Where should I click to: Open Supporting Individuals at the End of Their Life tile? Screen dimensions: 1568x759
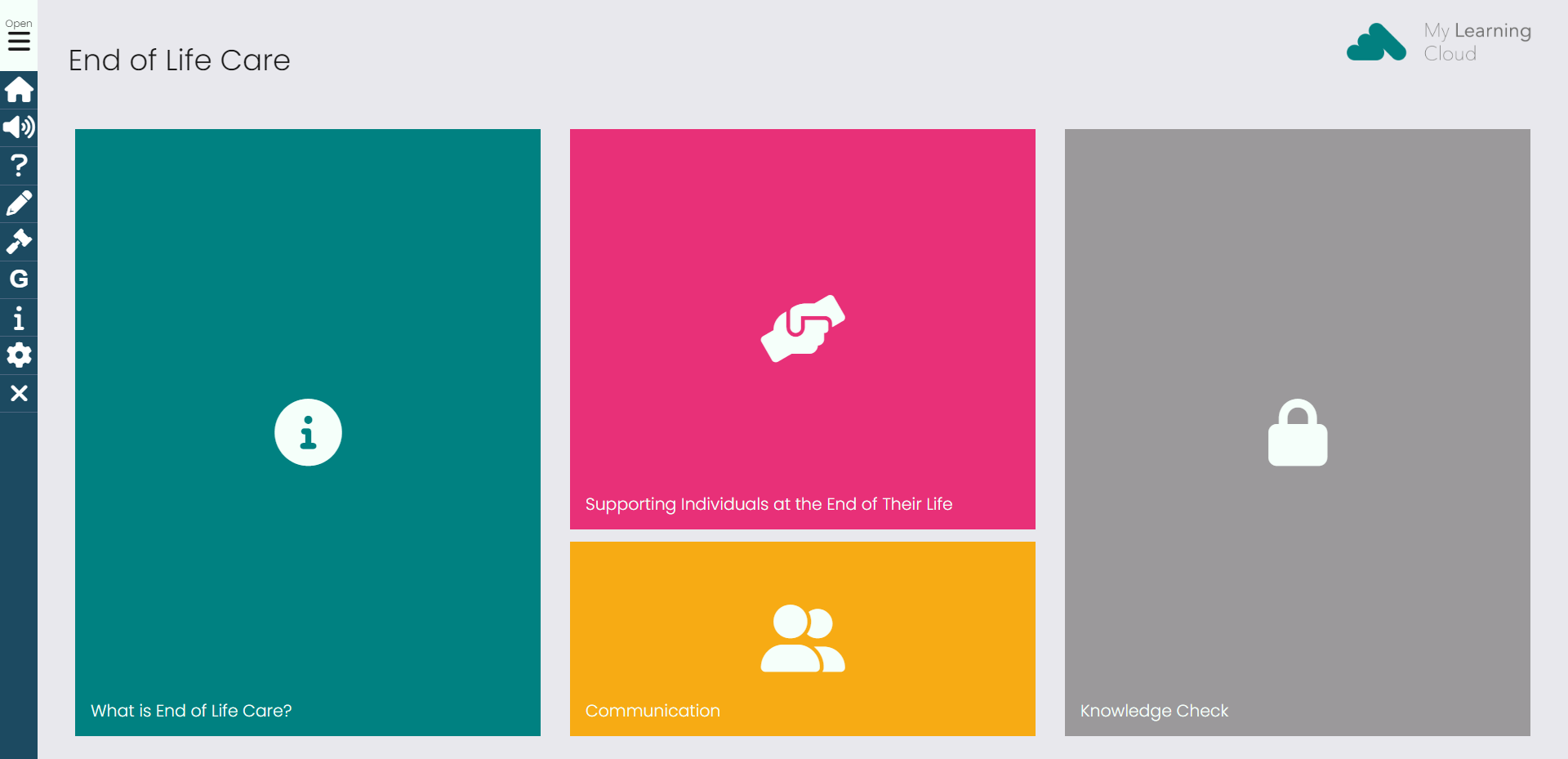[803, 329]
